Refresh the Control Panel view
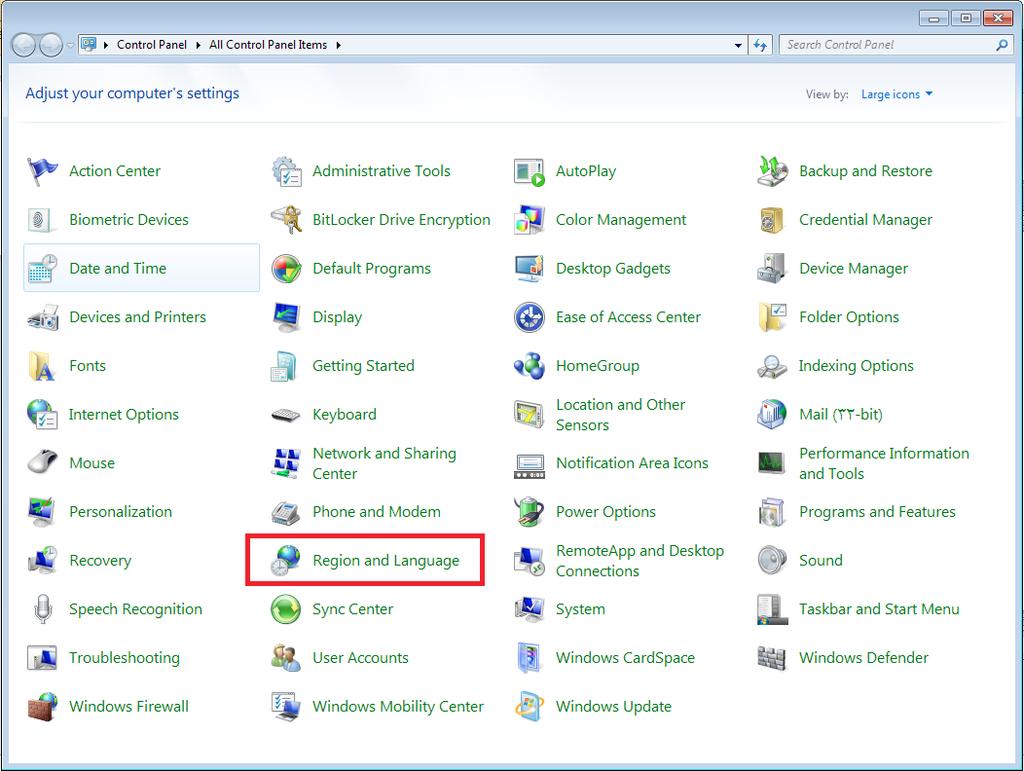 click(x=760, y=45)
